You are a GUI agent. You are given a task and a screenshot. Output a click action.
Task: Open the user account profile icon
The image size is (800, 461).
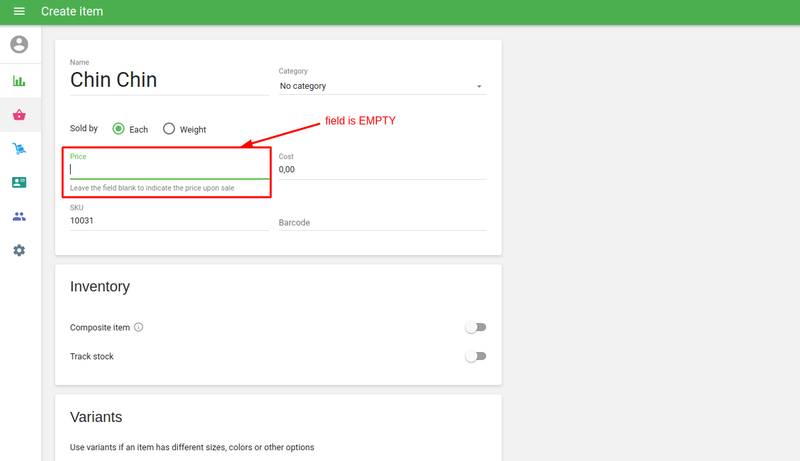[19, 45]
